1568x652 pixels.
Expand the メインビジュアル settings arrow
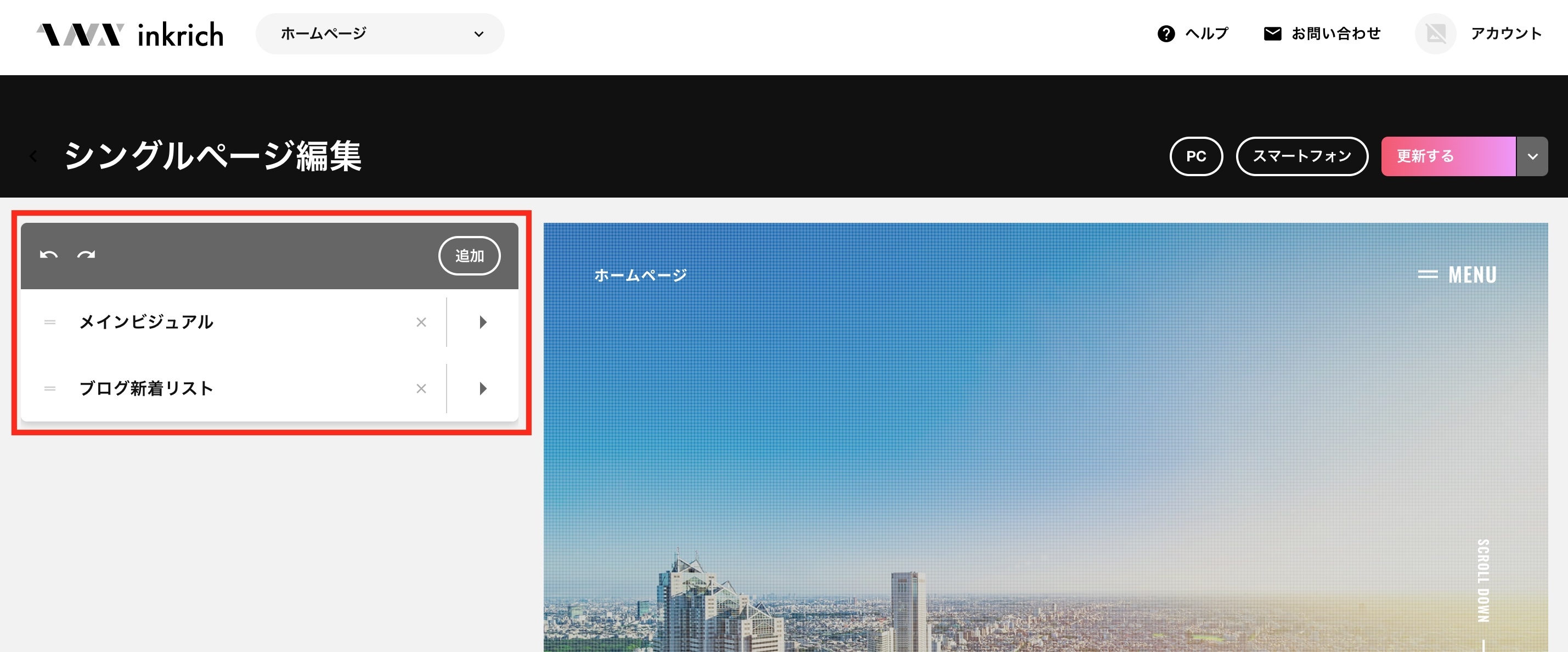coord(483,322)
